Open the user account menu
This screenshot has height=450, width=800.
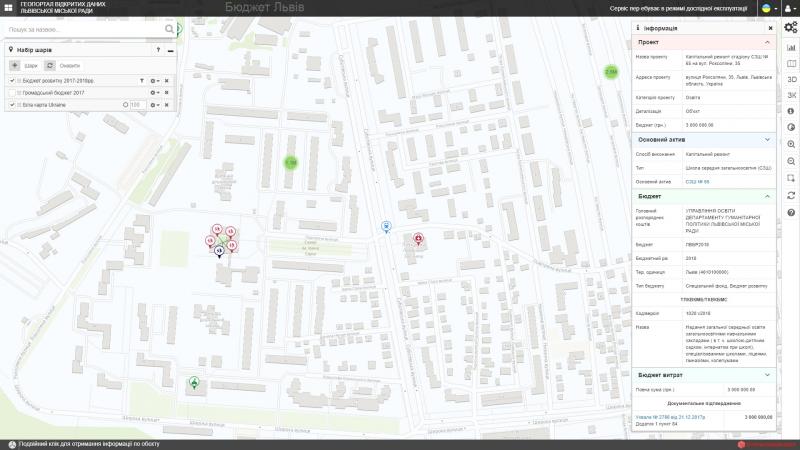(790, 8)
